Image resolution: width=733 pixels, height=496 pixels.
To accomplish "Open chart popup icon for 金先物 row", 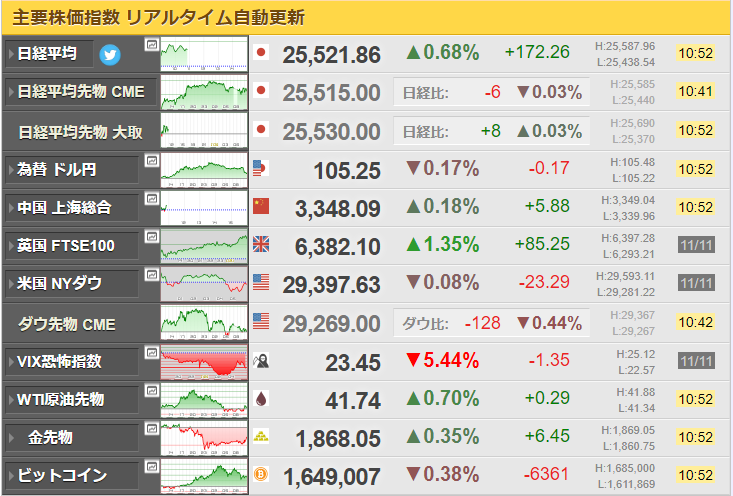I will 151,428.
